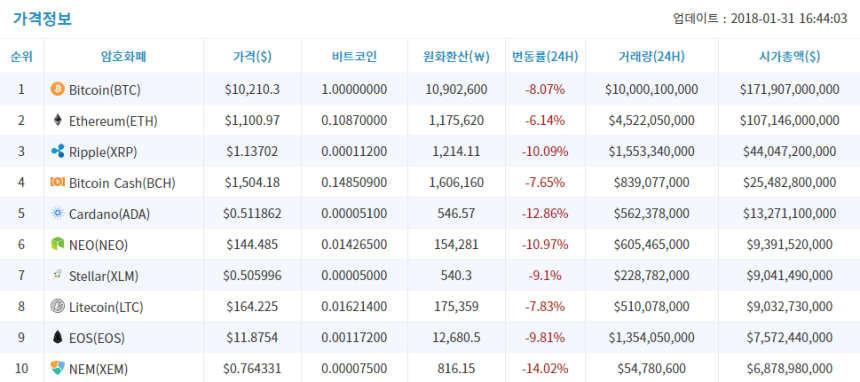Click NEM volume $54,780,600
Image resolution: width=860 pixels, height=382 pixels.
(x=652, y=368)
